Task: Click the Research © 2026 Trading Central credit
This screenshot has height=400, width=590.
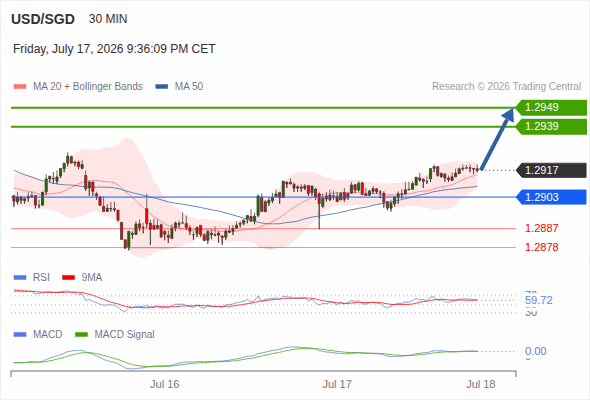Action: (x=506, y=87)
